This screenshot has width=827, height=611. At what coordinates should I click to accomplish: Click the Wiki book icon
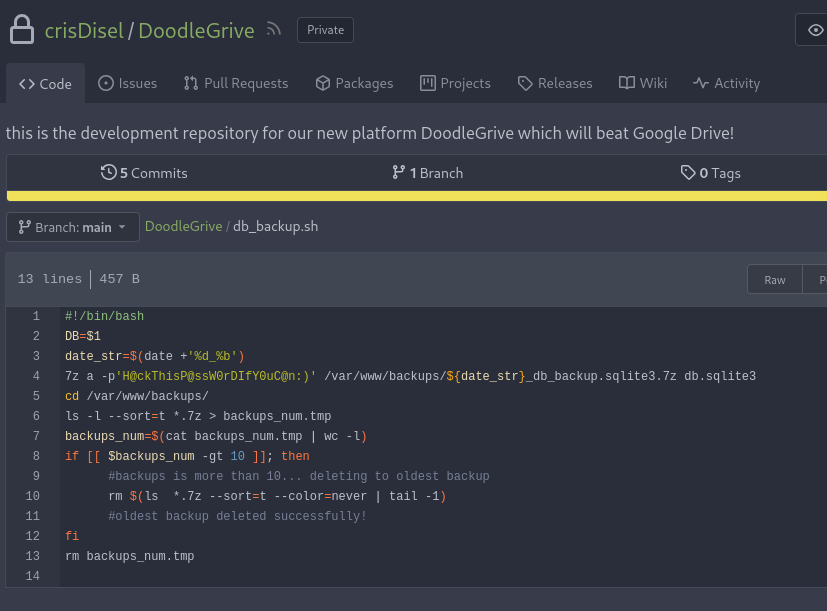pyautogui.click(x=627, y=83)
